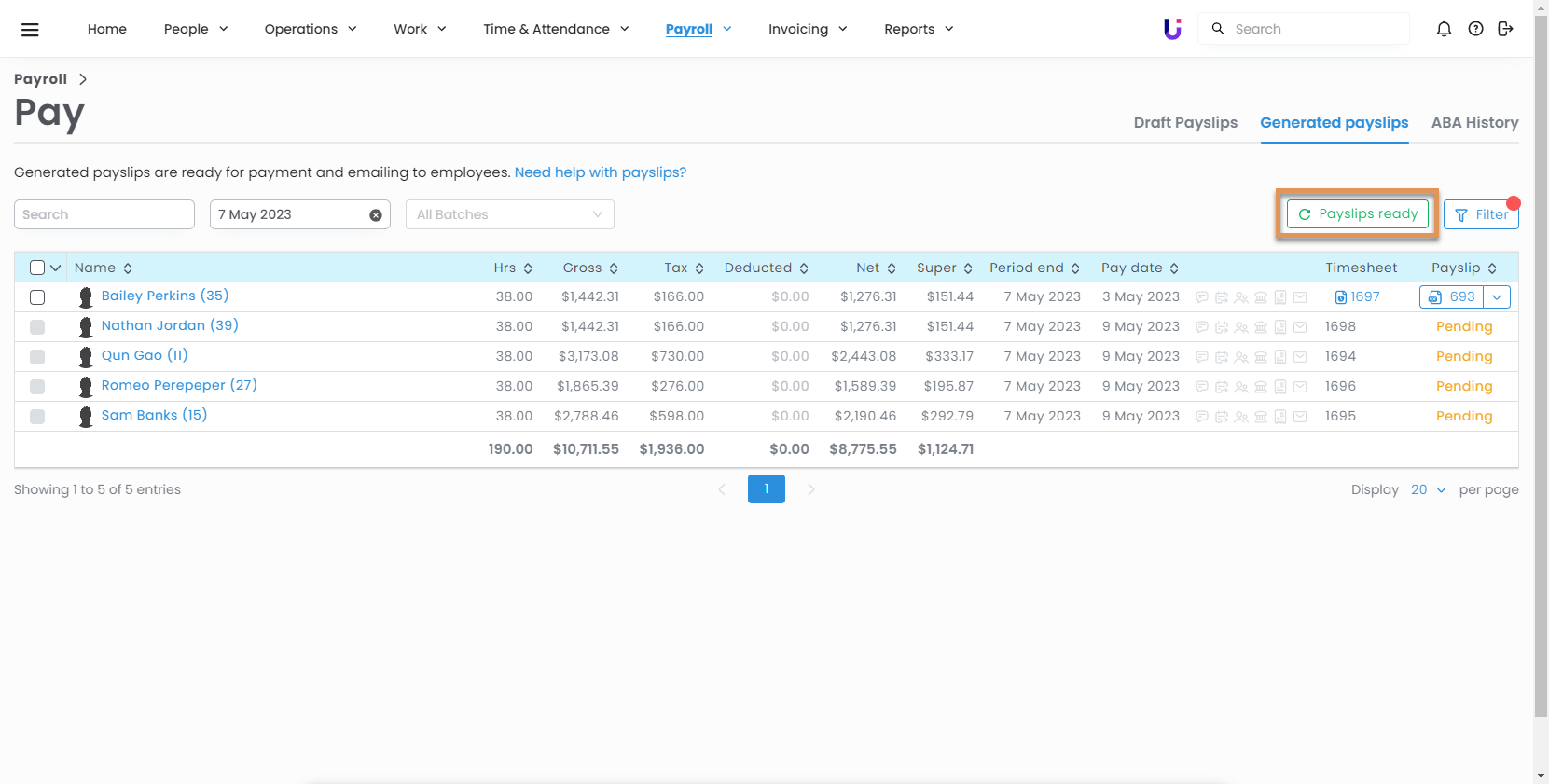
Task: Click the help question mark icon
Action: (x=1475, y=29)
